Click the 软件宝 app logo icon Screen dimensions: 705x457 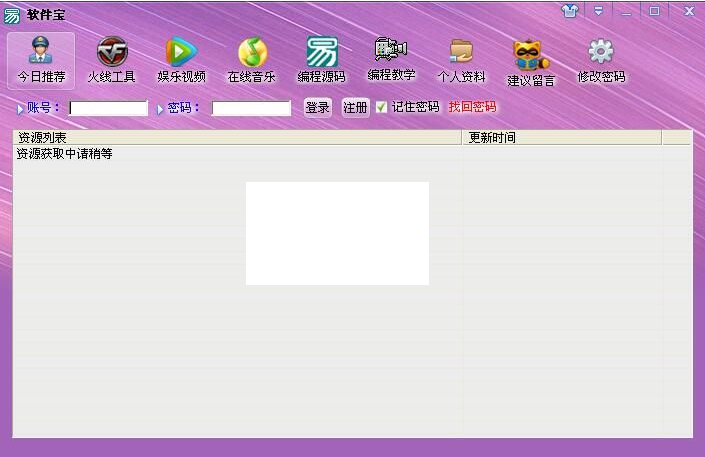12,15
